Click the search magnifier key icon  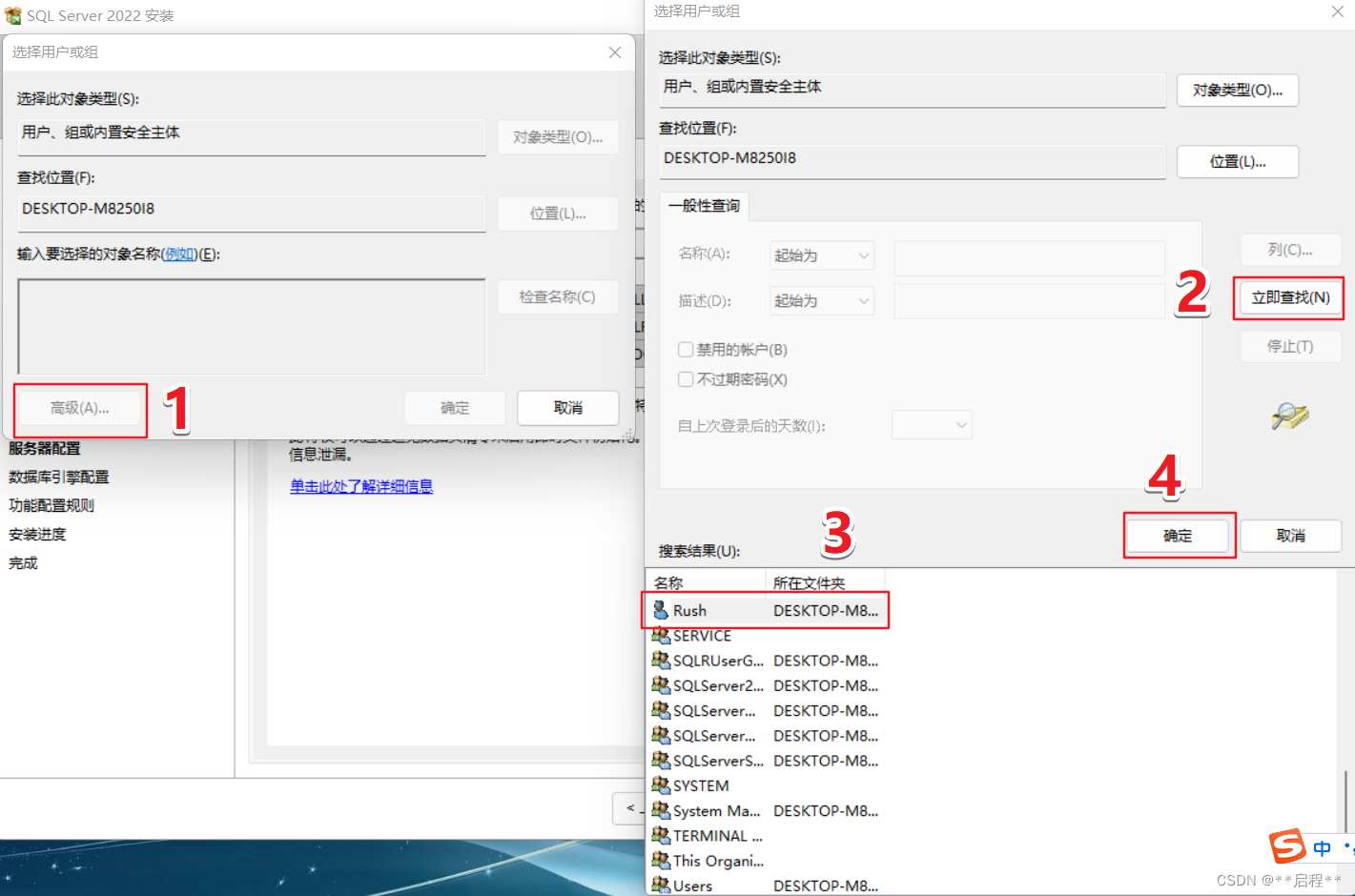1290,416
